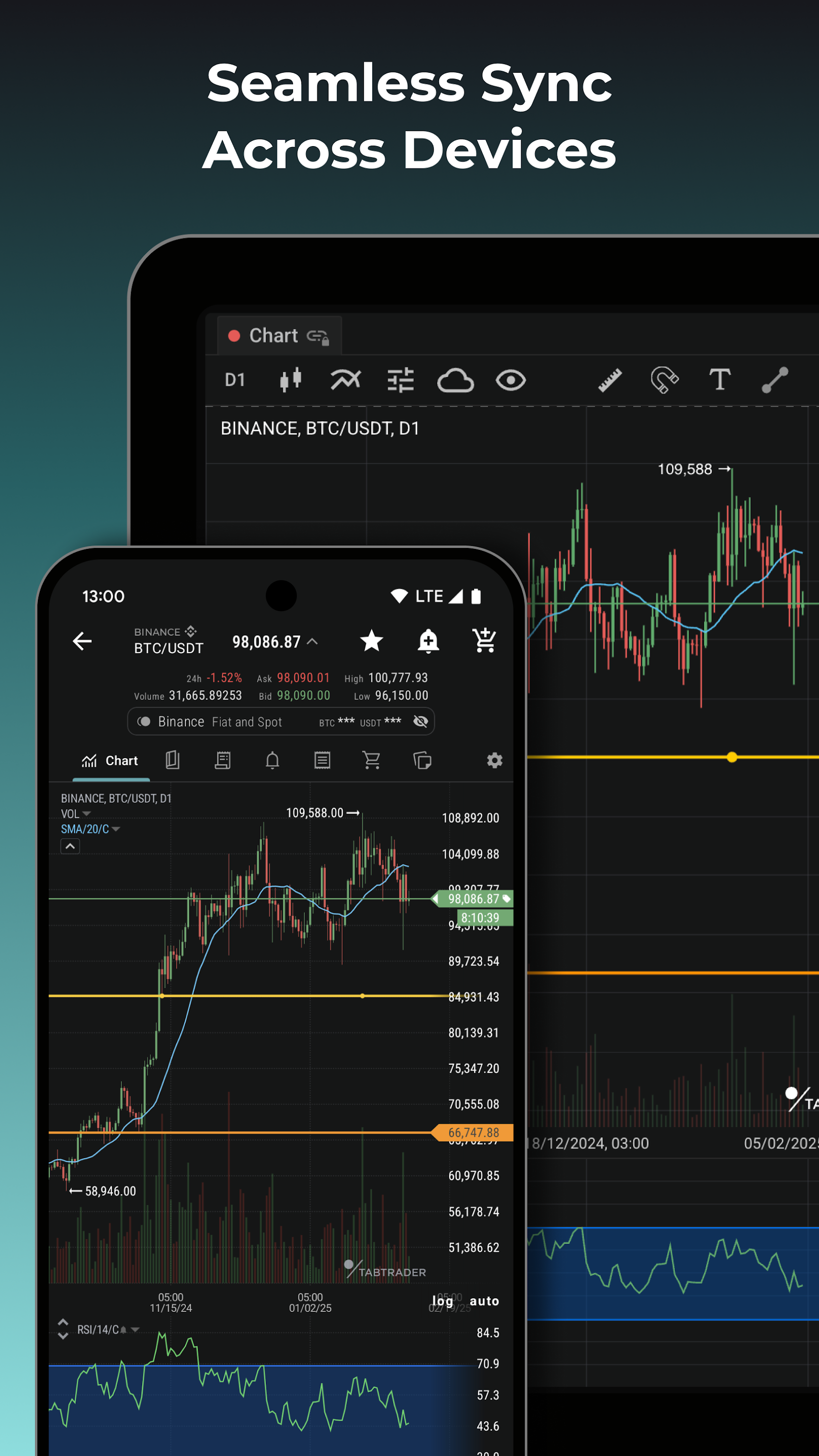
Task: Open the Chart tab on the tablet
Action: [x=275, y=334]
